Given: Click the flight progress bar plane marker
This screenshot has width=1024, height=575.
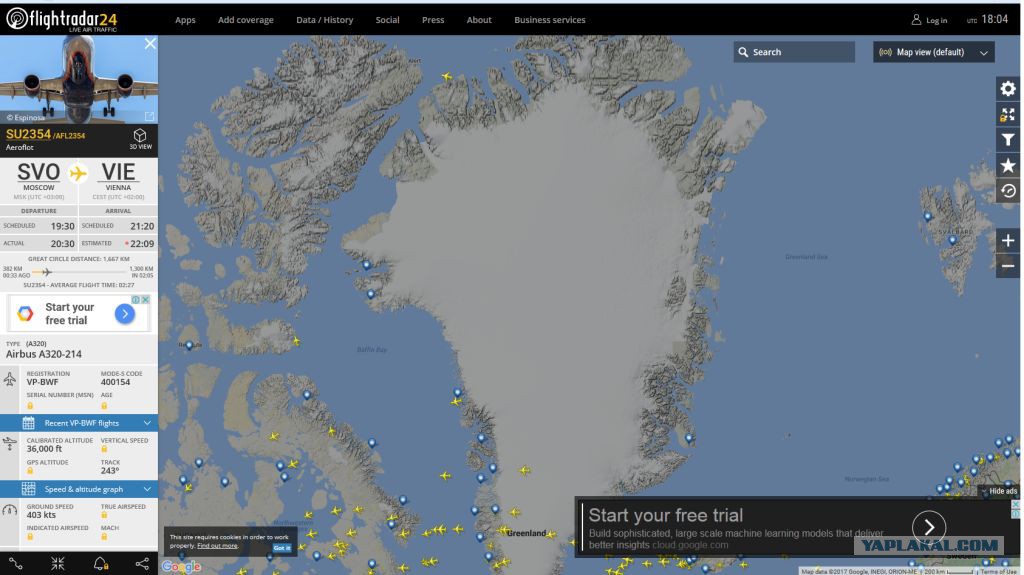Looking at the screenshot, I should (46, 272).
